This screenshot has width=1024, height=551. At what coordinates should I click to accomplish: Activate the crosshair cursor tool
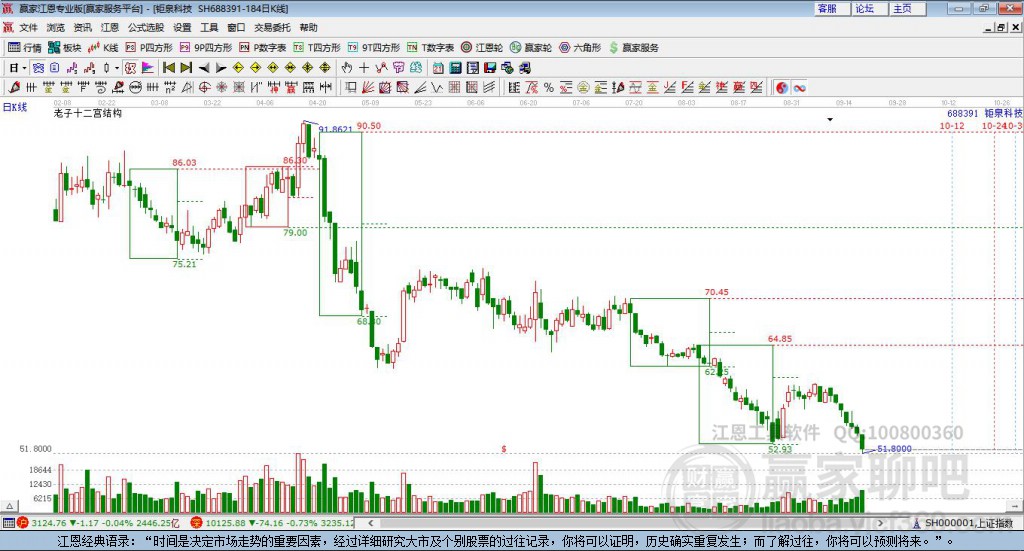[x=364, y=67]
